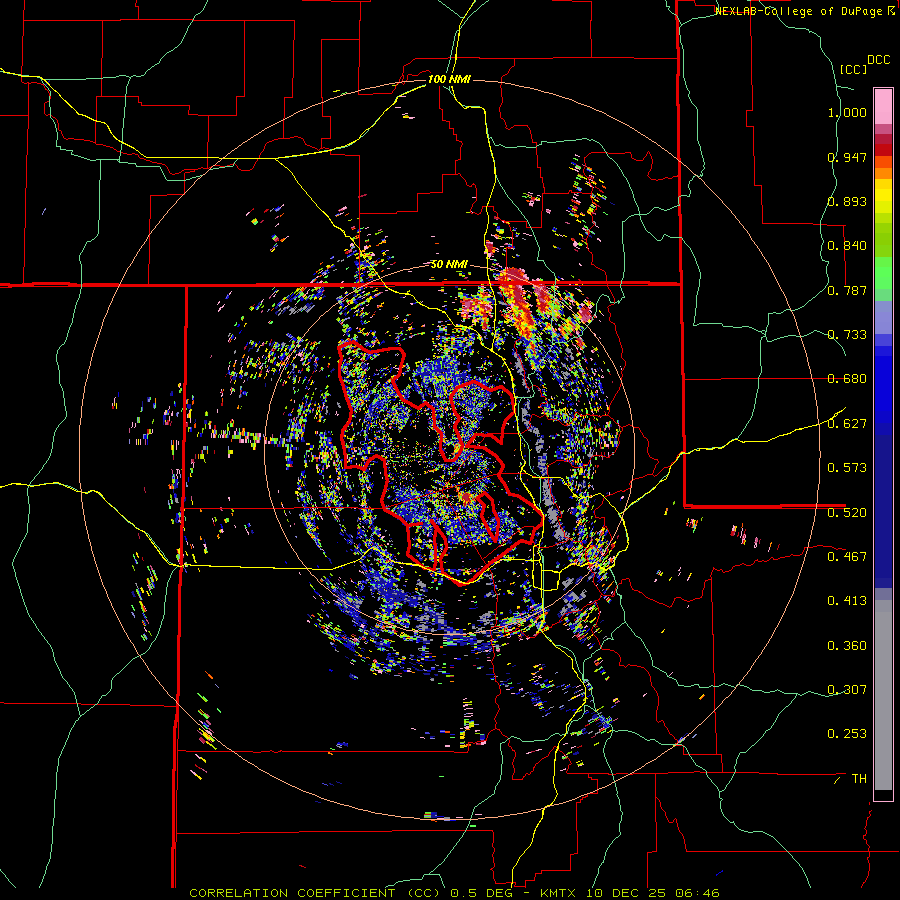Click the 0.573 scale value

coord(847,468)
